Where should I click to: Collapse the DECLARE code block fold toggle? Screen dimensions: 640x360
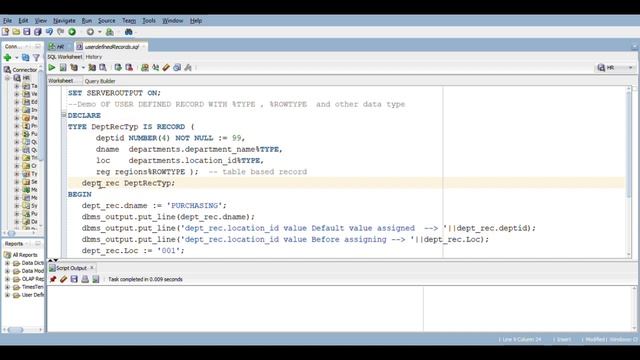(64, 115)
